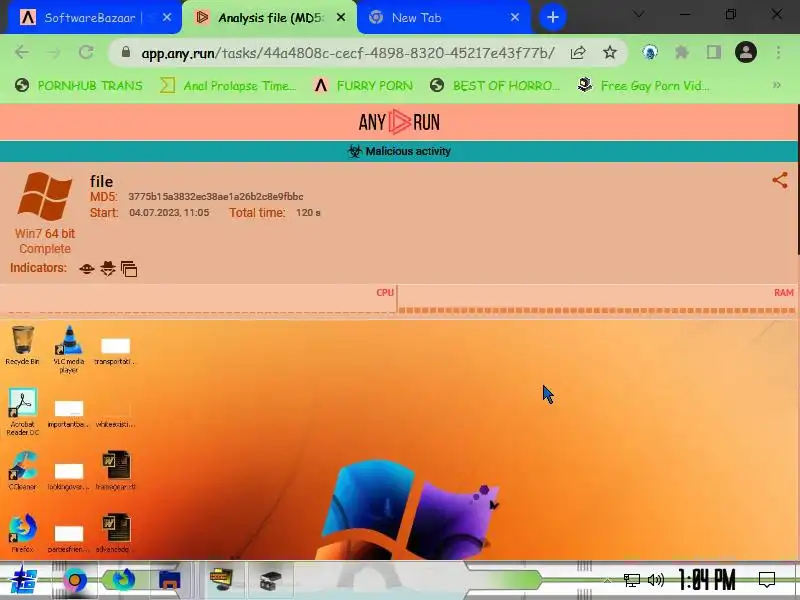The width and height of the screenshot is (800, 600).
Task: Select the advancedcl... Word document icon
Action: pos(115,533)
